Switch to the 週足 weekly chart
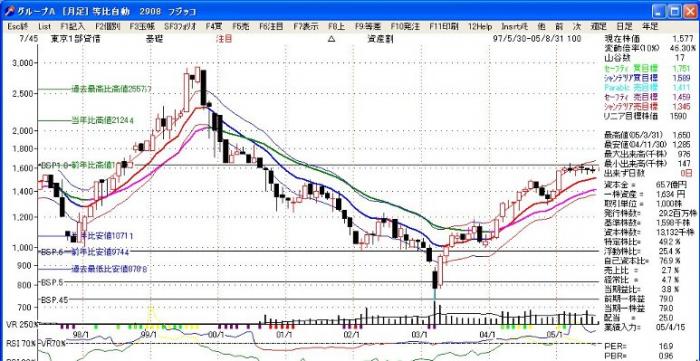 (x=598, y=26)
